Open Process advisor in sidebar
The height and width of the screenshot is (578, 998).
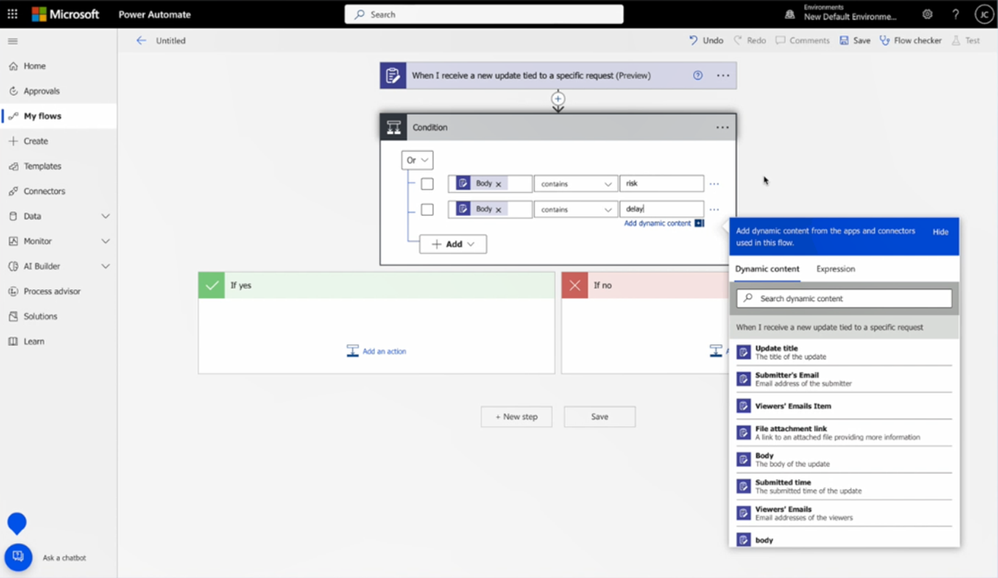(x=58, y=292)
